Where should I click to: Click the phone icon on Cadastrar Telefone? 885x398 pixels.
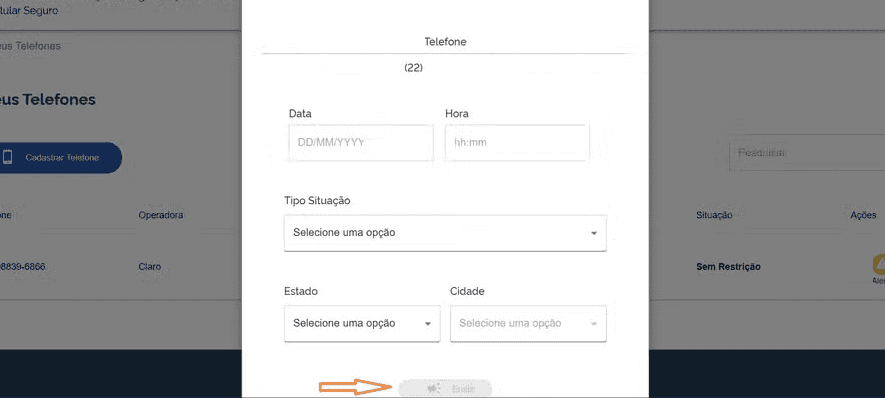coord(7,157)
